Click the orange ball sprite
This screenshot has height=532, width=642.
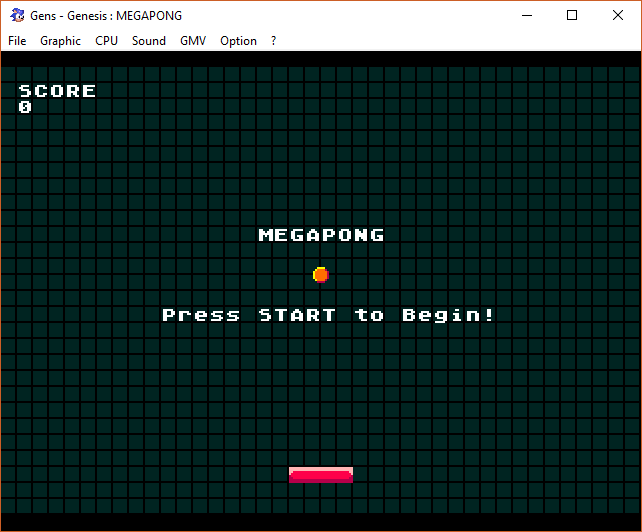pyautogui.click(x=321, y=275)
